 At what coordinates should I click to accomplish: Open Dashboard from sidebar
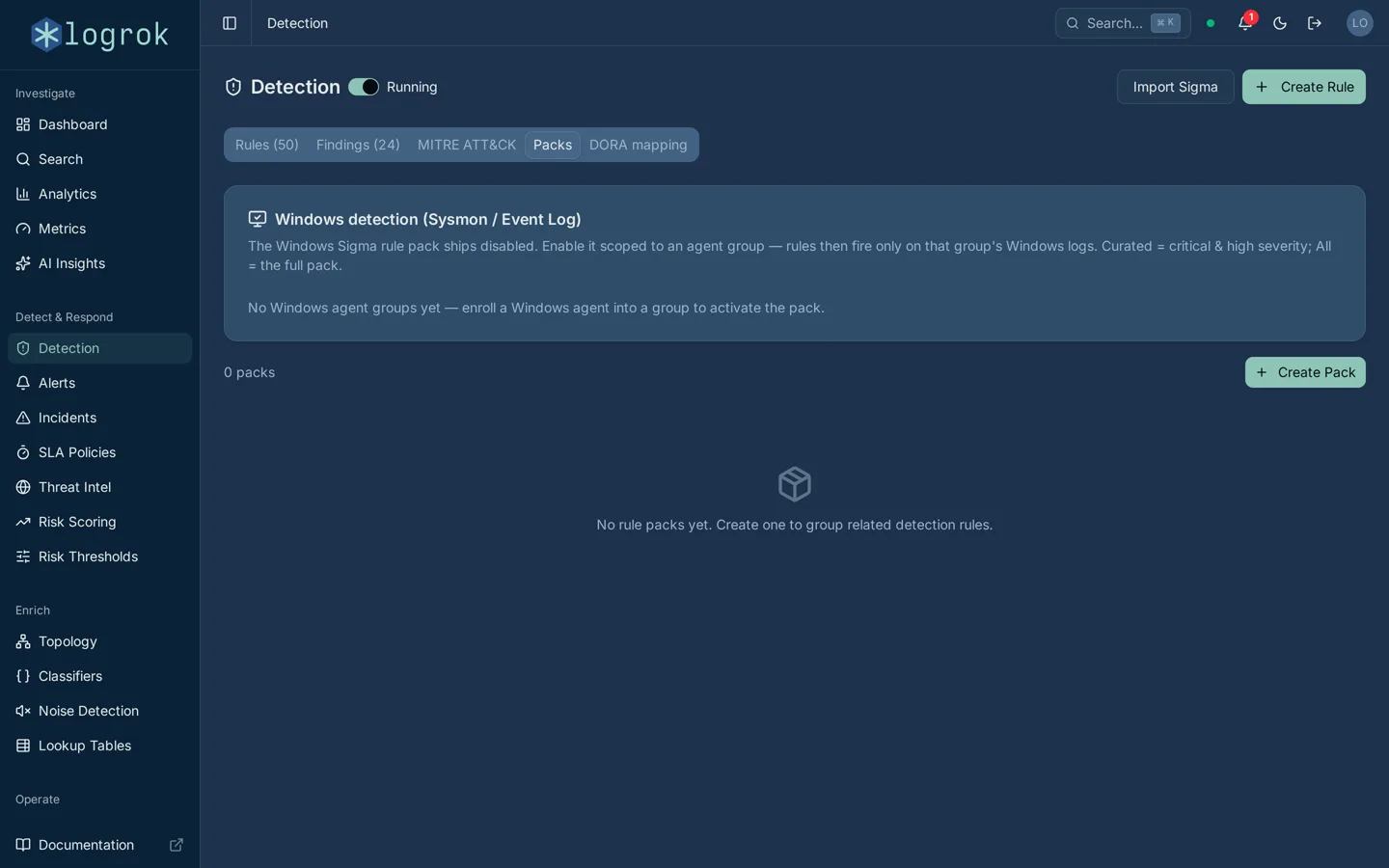(99, 124)
